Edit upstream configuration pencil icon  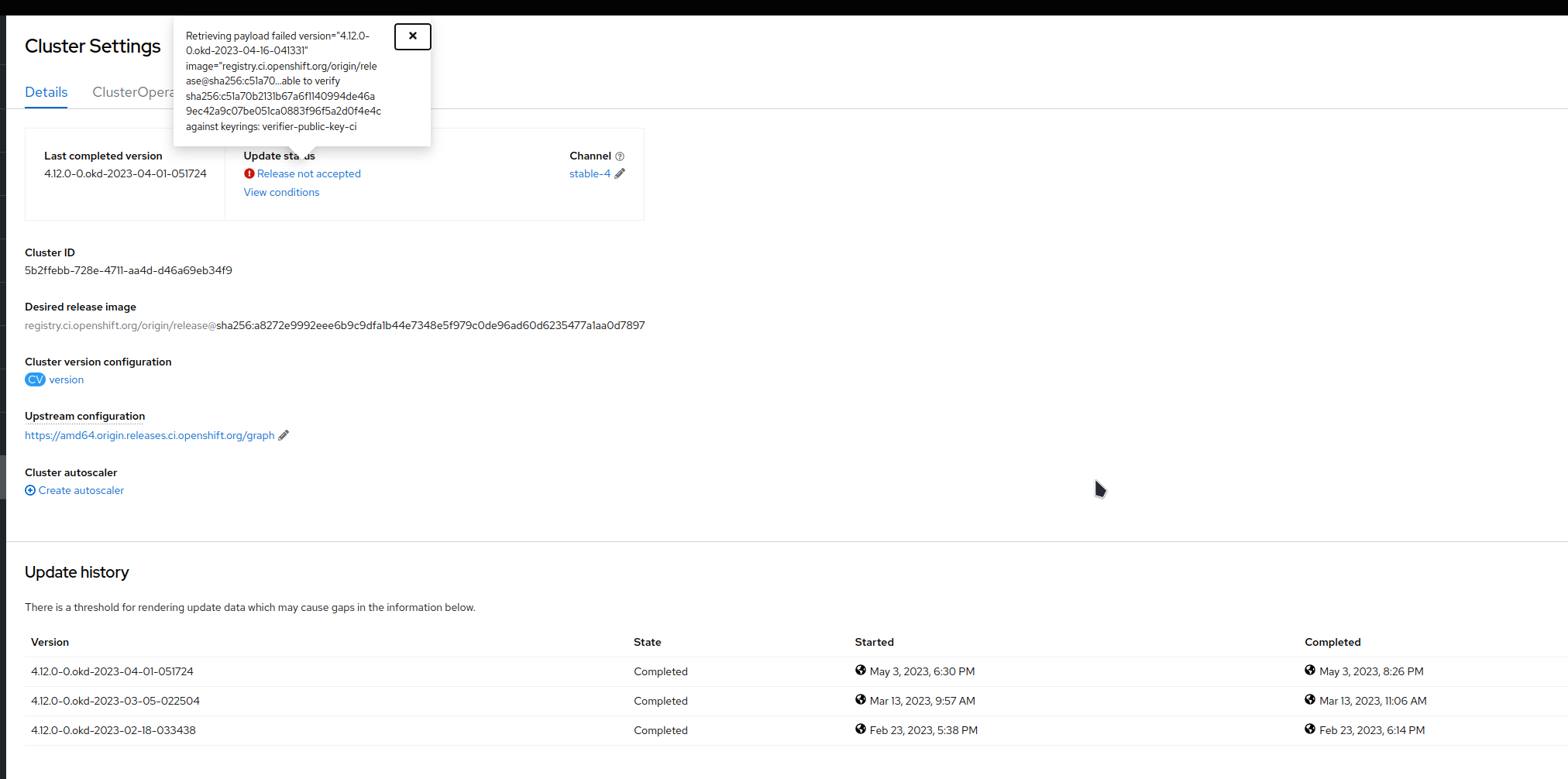click(284, 435)
